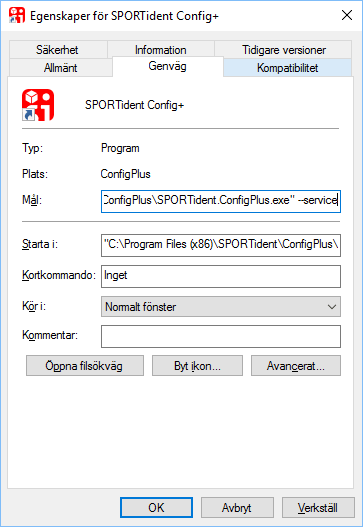Screen dimensions: 363x527
Task: Click the 'Egenskaper för SPORTident Config+' window title
Action: 124,16
